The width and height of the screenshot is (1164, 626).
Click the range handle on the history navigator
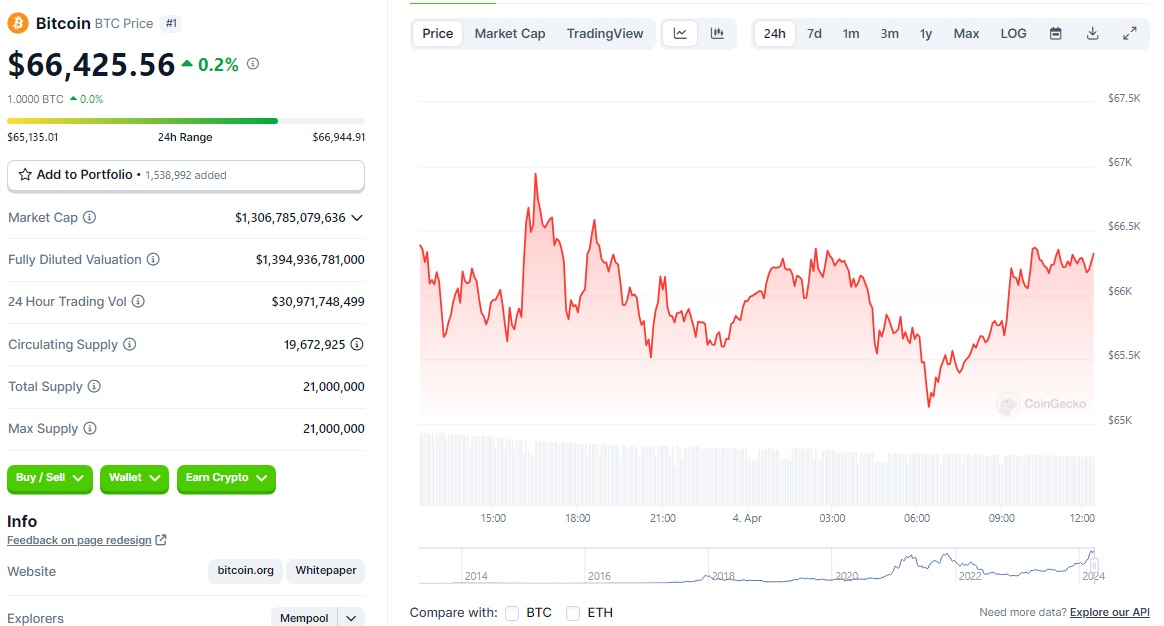[1093, 566]
